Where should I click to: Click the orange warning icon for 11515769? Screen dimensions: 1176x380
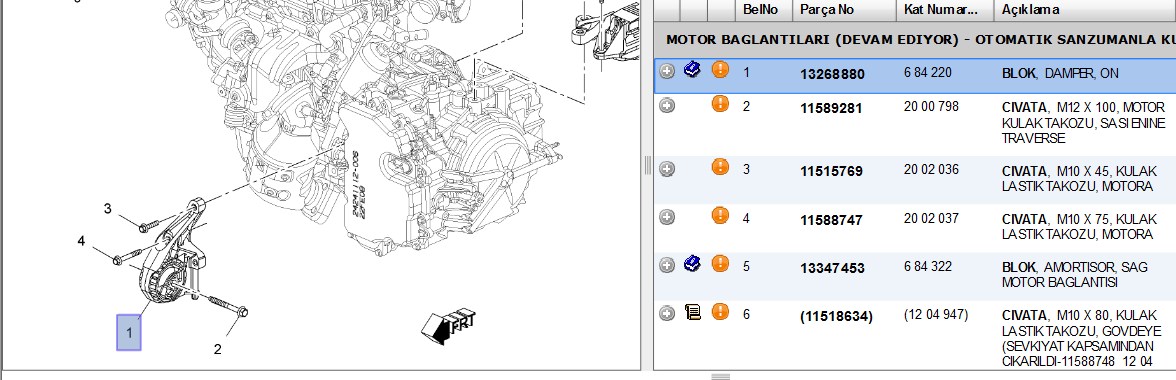[720, 167]
